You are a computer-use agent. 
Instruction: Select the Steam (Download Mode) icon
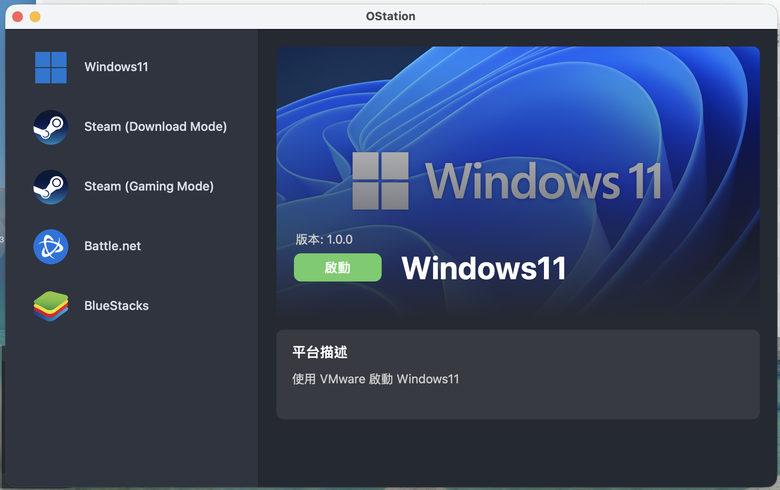51,127
